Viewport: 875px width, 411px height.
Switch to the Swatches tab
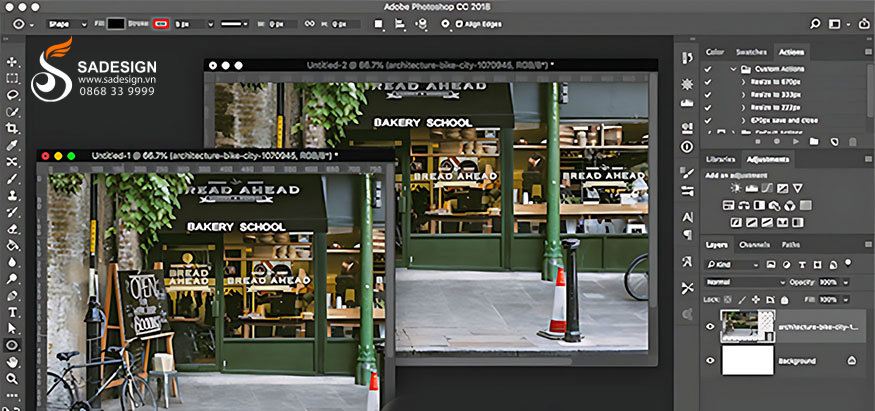750,52
